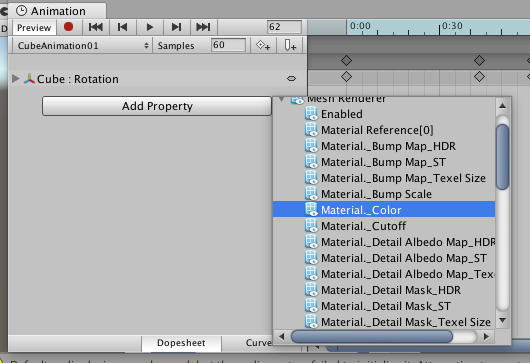530x363 pixels.
Task: Jump to first keyframe of clip
Action: coord(96,27)
